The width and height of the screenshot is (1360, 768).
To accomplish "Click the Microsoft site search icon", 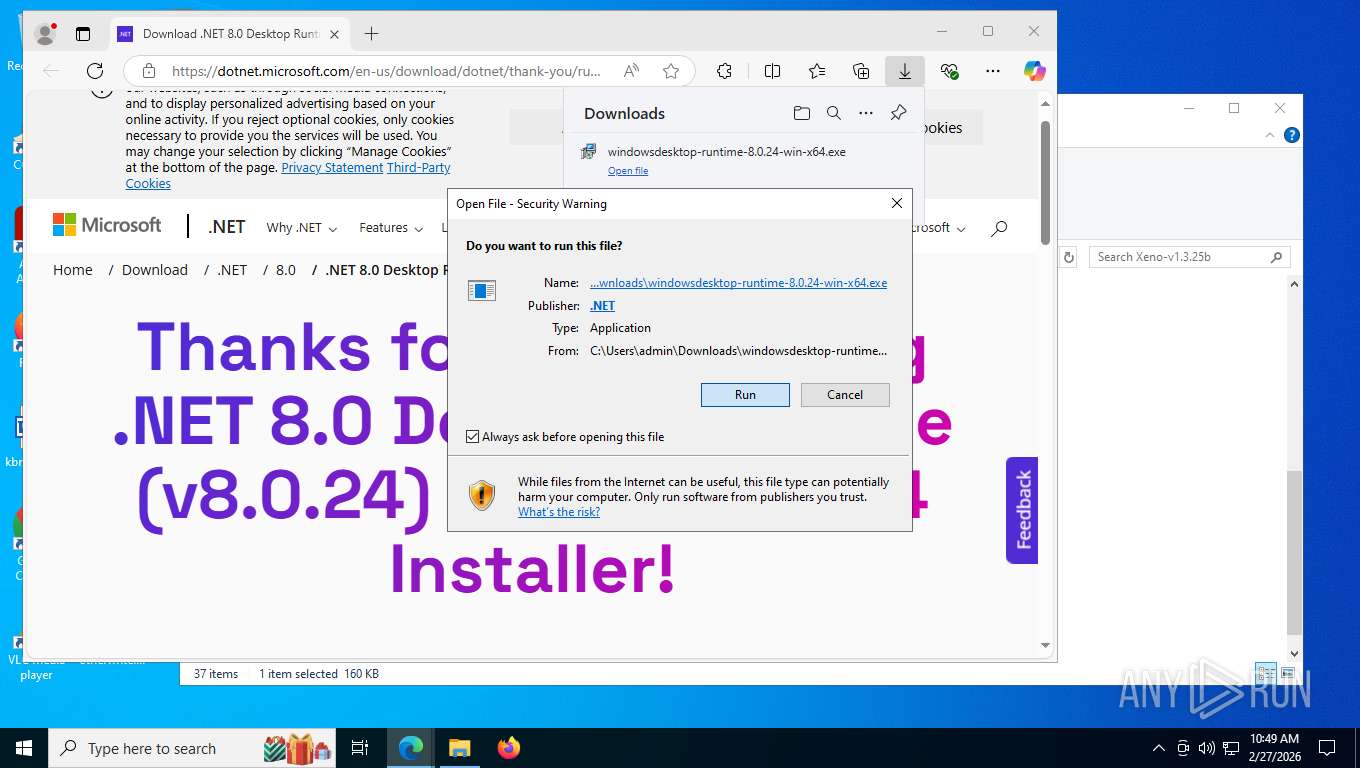I will (999, 228).
